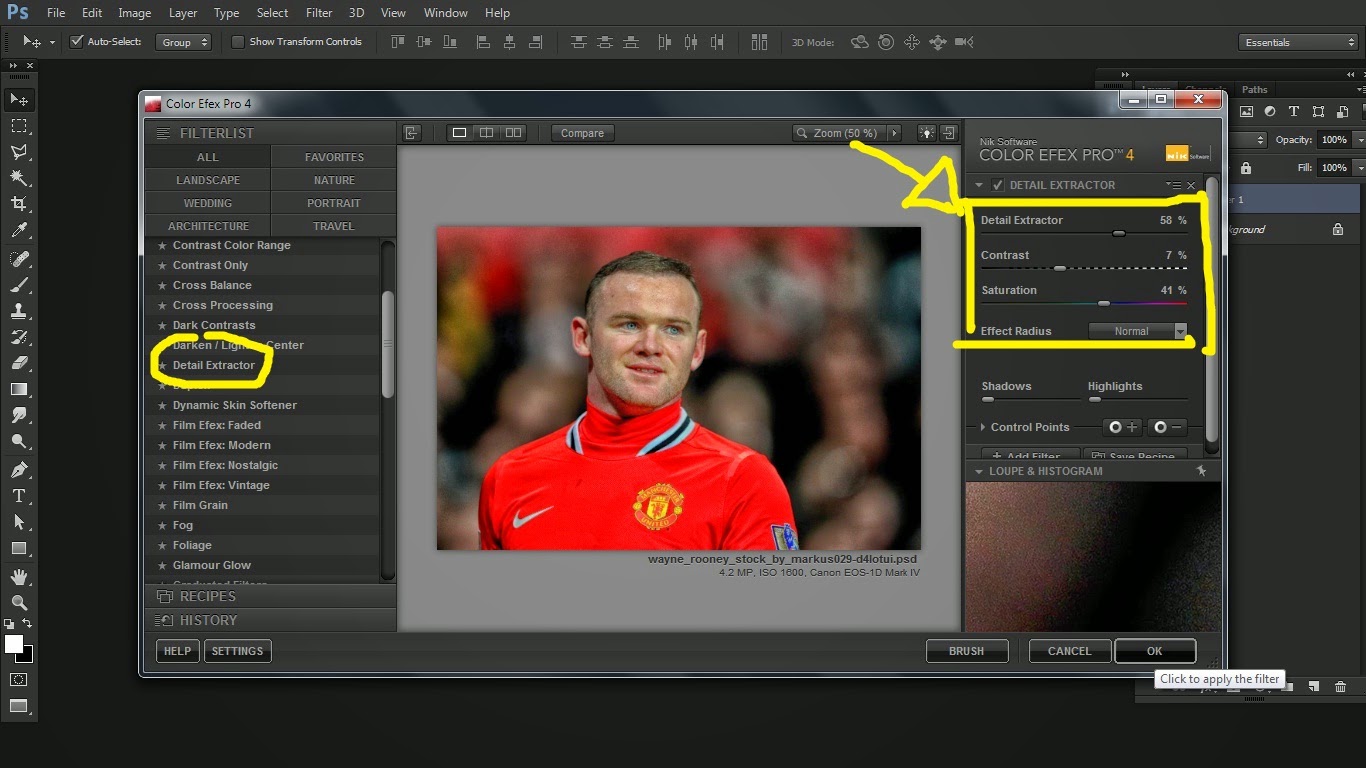Select the Rectangular Marquee tool
The width and height of the screenshot is (1366, 768).
click(x=19, y=126)
